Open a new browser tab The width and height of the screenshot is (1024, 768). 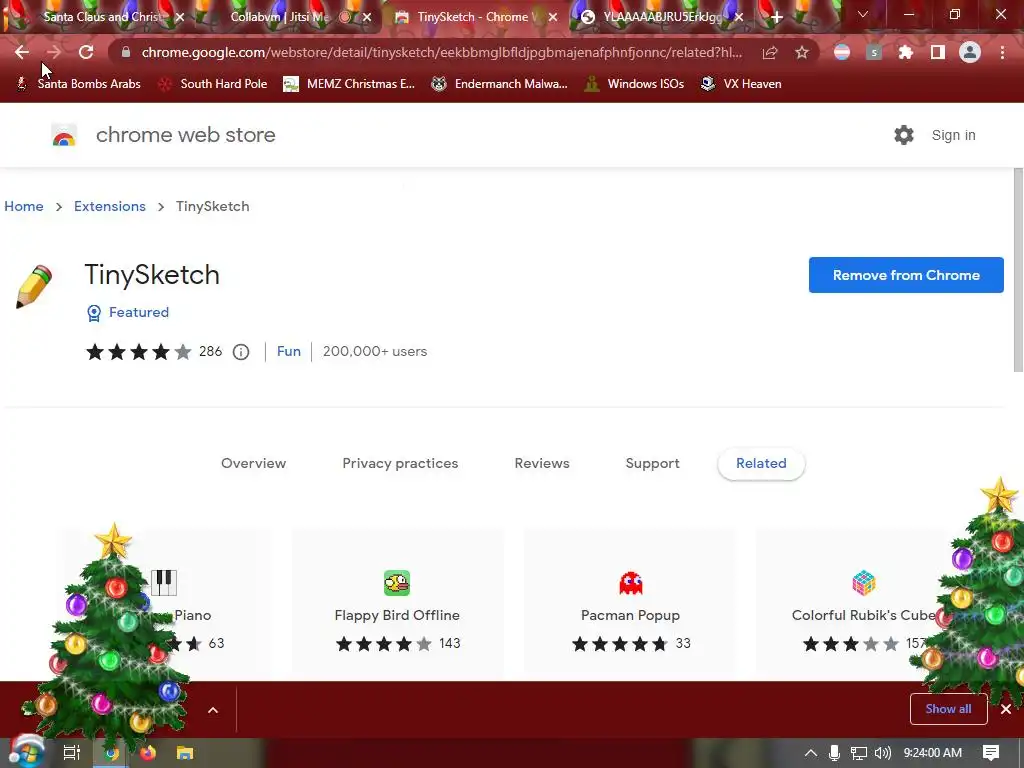click(776, 17)
